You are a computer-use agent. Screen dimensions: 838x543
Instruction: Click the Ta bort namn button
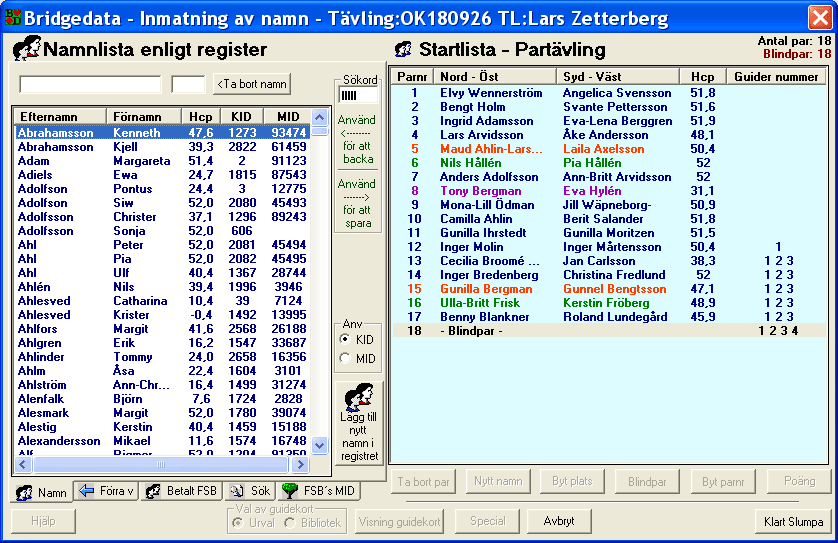coord(251,85)
